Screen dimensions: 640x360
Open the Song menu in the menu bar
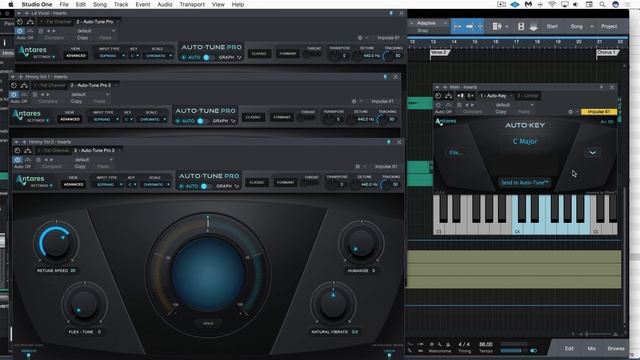pos(100,4)
